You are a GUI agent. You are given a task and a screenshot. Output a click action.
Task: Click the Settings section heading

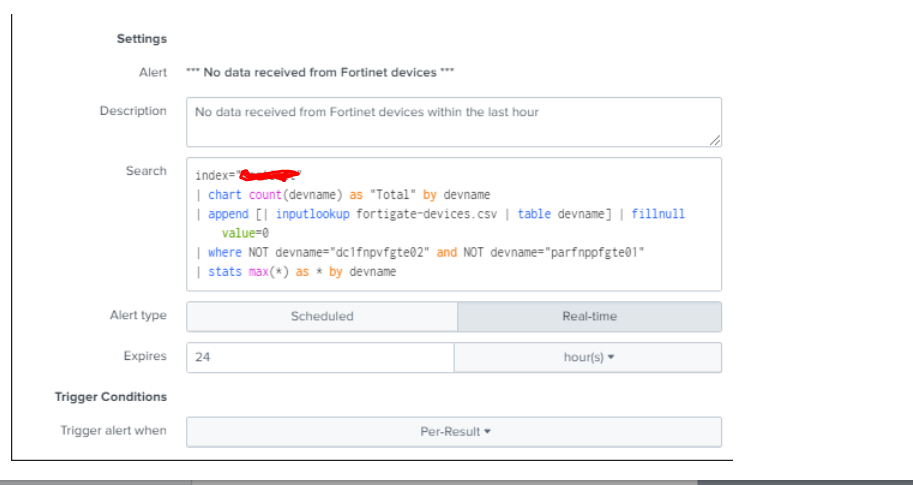(x=141, y=39)
